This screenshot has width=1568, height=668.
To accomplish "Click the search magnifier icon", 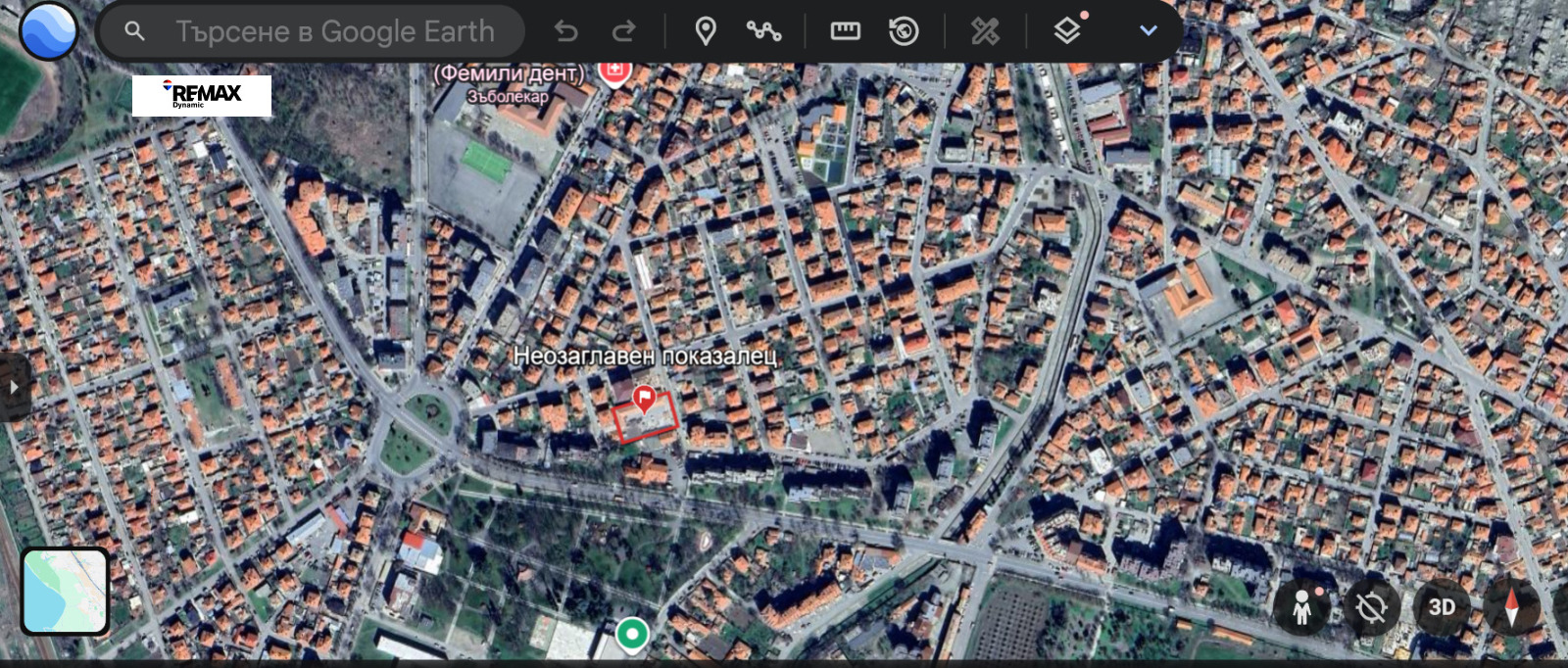I will tap(135, 31).
